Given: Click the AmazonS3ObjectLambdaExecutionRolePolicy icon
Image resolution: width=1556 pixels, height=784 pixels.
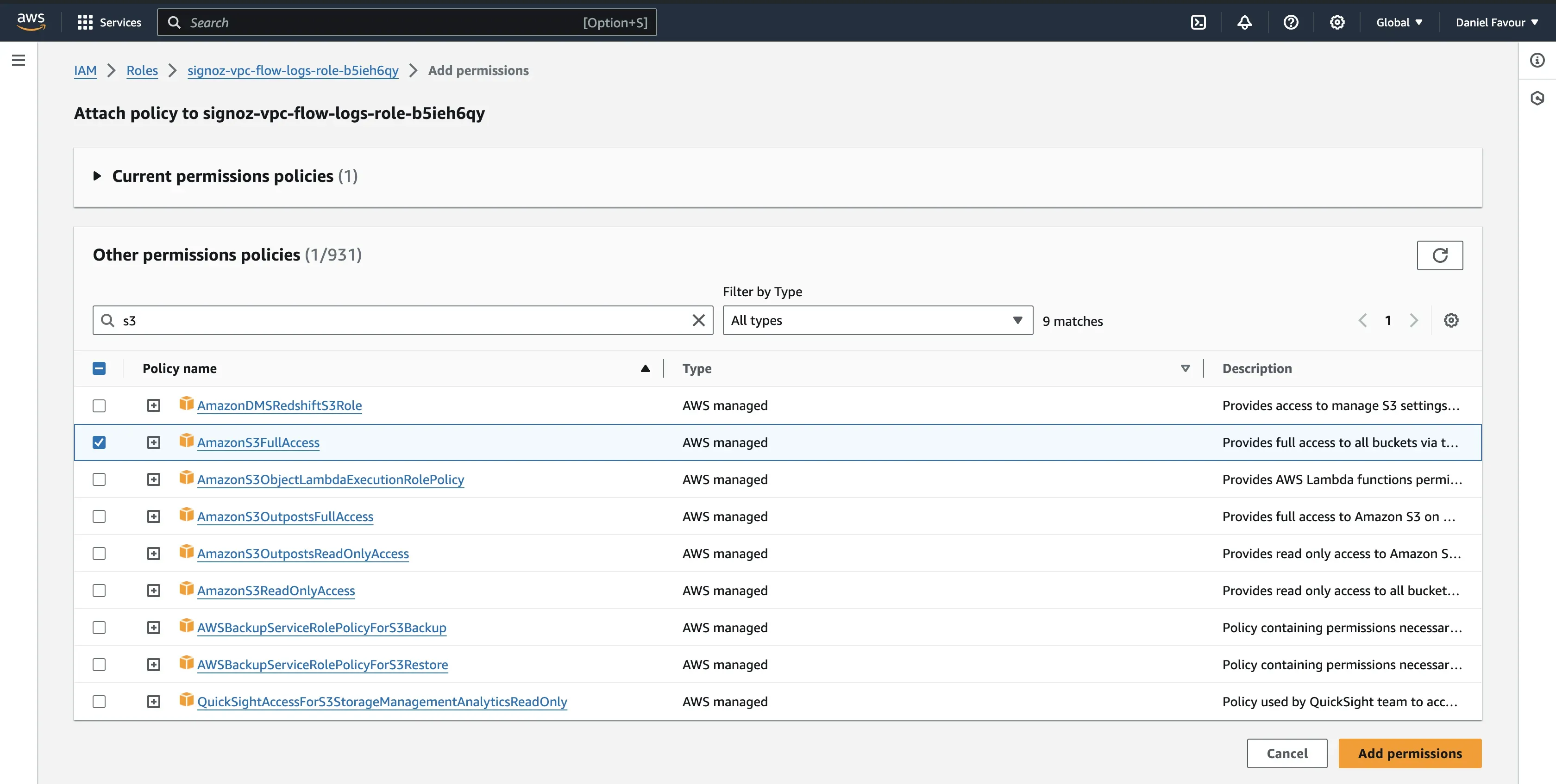Looking at the screenshot, I should 184,479.
